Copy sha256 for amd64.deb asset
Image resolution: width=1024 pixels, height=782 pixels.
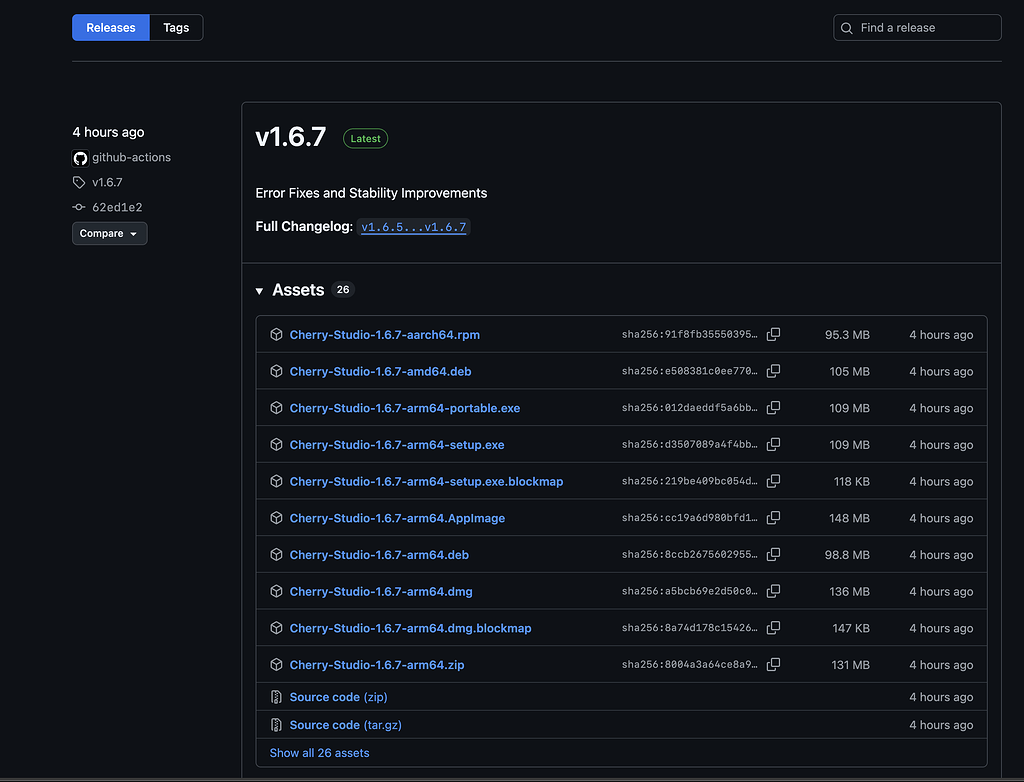[773, 371]
